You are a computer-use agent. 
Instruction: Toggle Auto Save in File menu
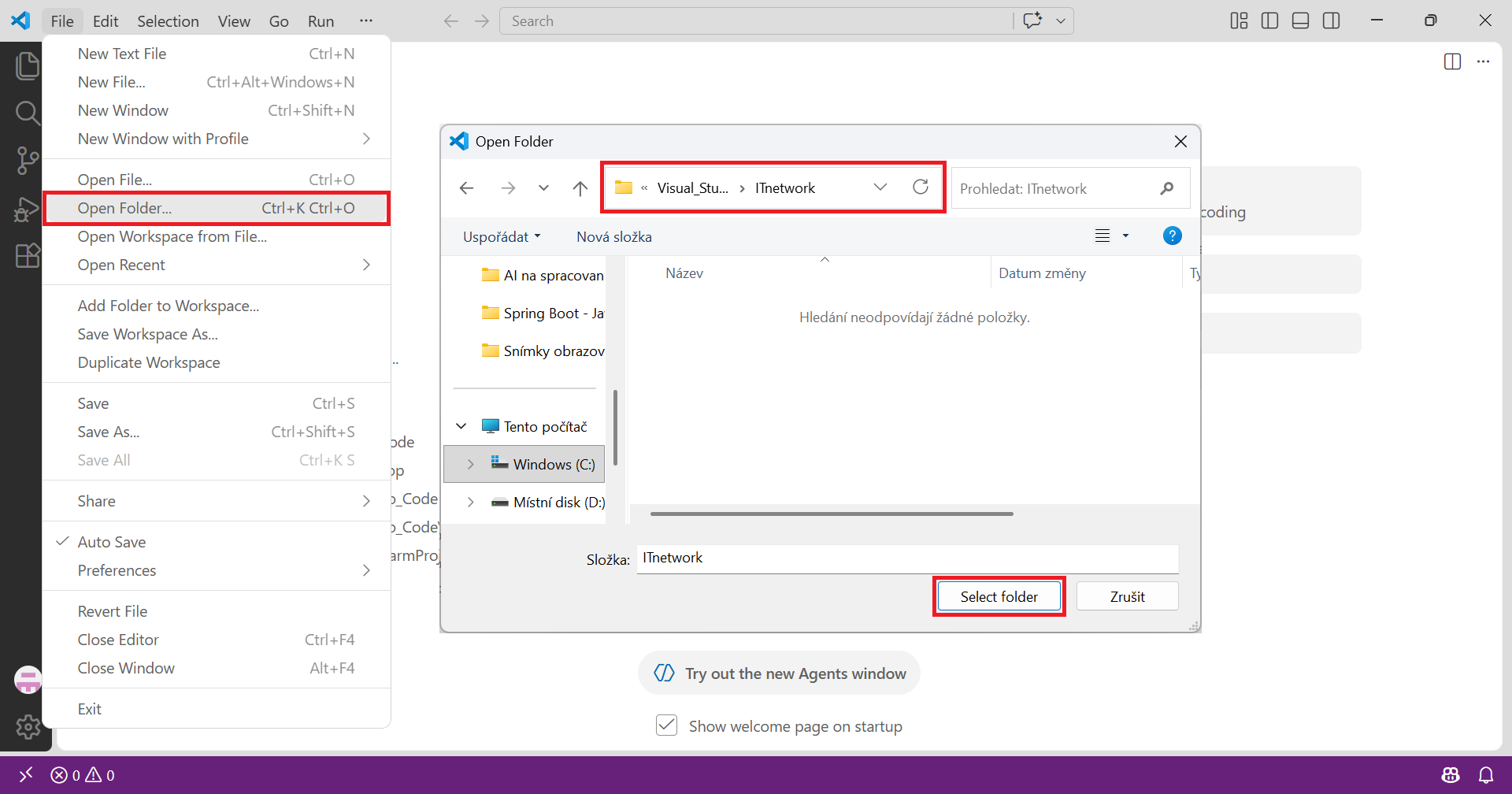[217, 542]
